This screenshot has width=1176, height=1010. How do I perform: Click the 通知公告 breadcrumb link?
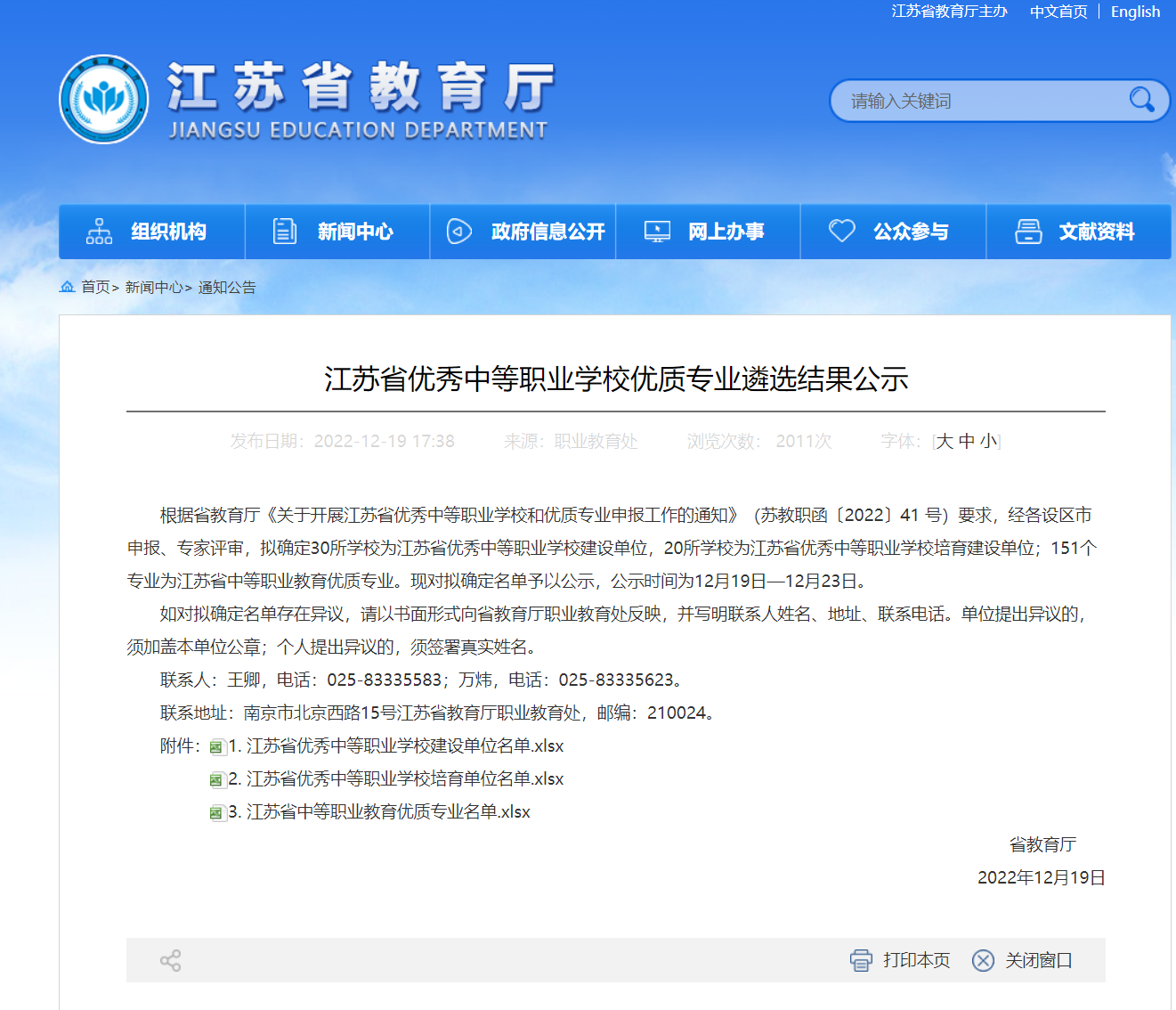(x=227, y=288)
